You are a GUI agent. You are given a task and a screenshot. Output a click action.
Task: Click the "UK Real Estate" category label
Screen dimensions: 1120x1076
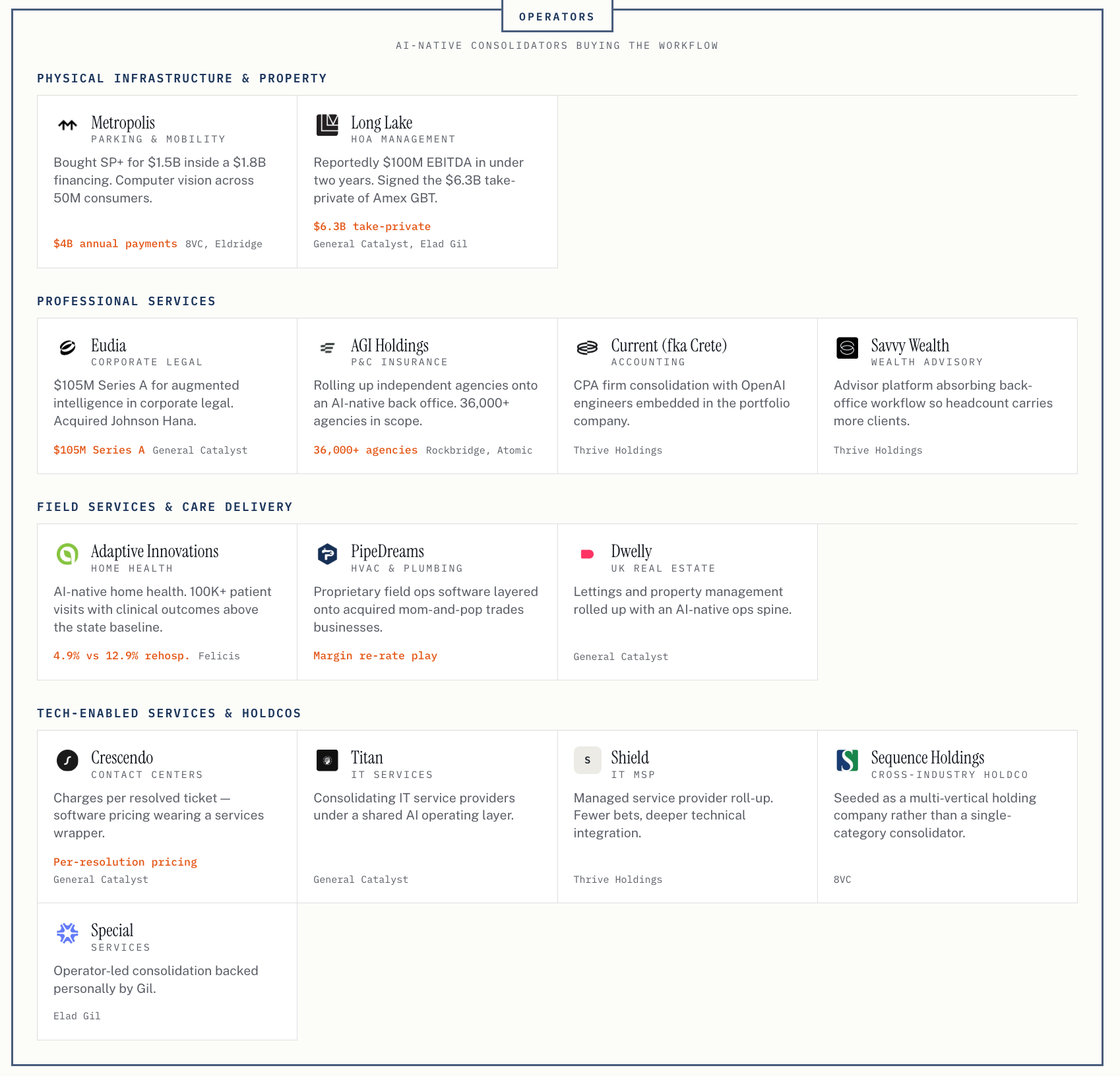click(x=664, y=568)
